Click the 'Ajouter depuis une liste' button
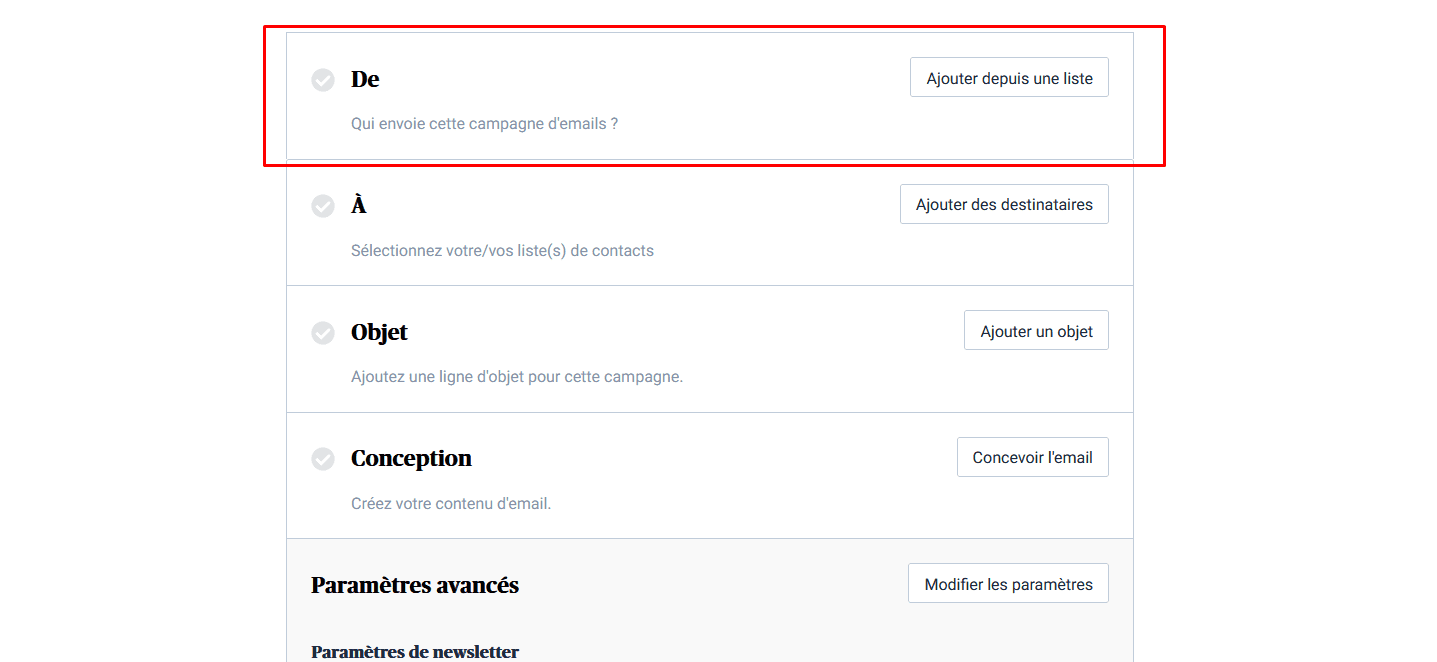Image resolution: width=1437 pixels, height=662 pixels. (1008, 77)
